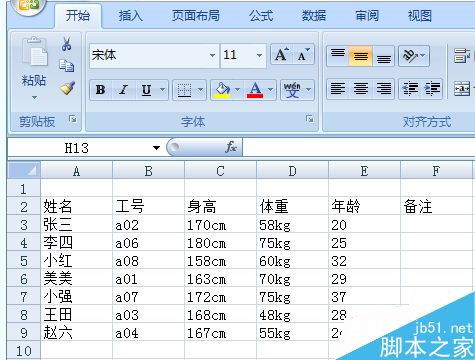The height and width of the screenshot is (360, 475).
Task: Align text left
Action: 338,89
